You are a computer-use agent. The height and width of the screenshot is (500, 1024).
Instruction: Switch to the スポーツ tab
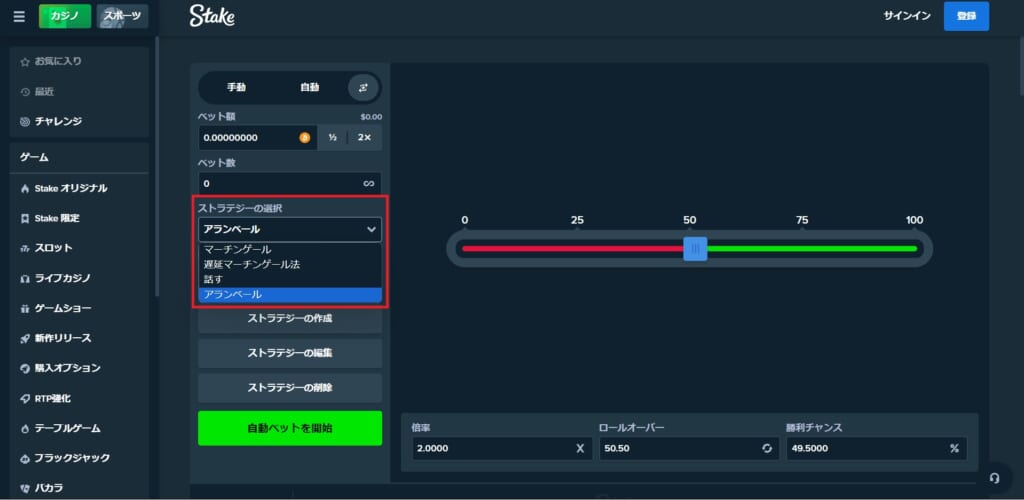[122, 16]
